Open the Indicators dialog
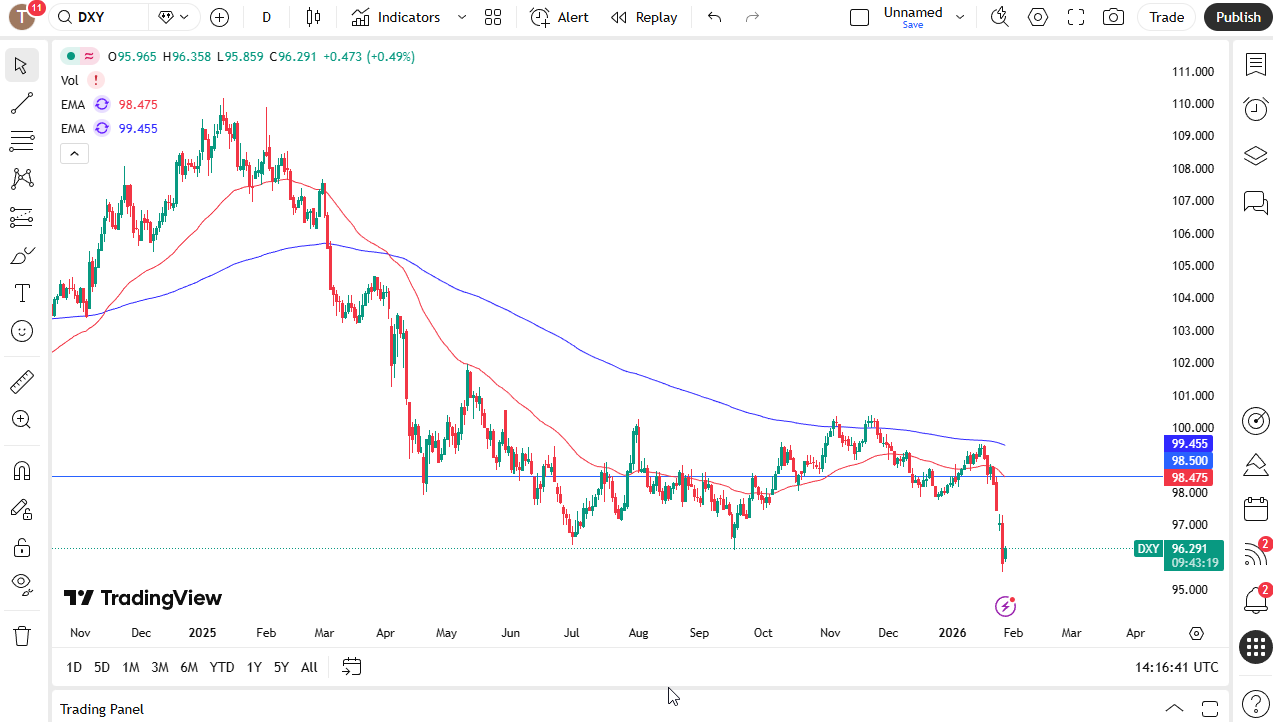1273x722 pixels. click(x=396, y=17)
